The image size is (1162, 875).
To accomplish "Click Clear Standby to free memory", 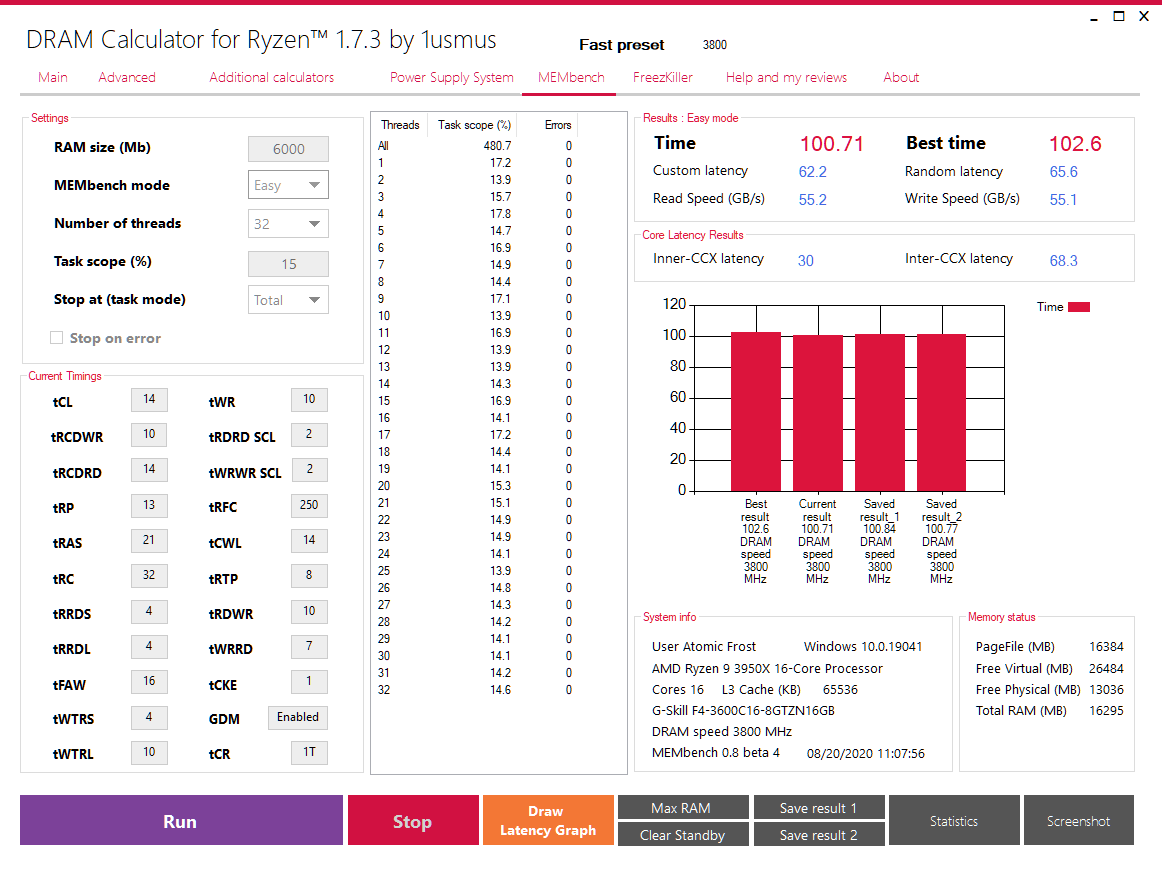I will coord(683,834).
